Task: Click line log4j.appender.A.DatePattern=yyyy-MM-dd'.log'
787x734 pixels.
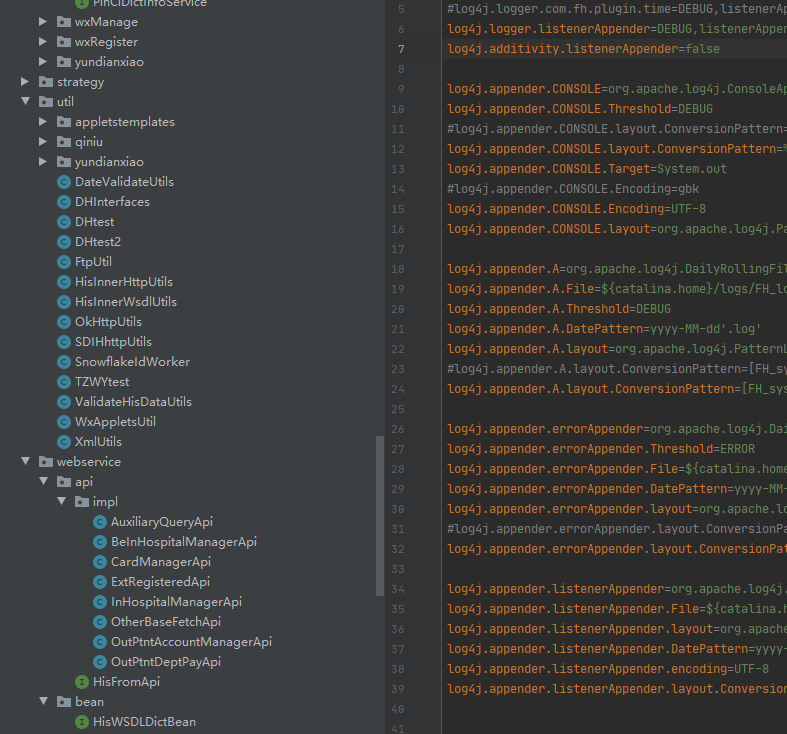Action: pyautogui.click(x=604, y=329)
